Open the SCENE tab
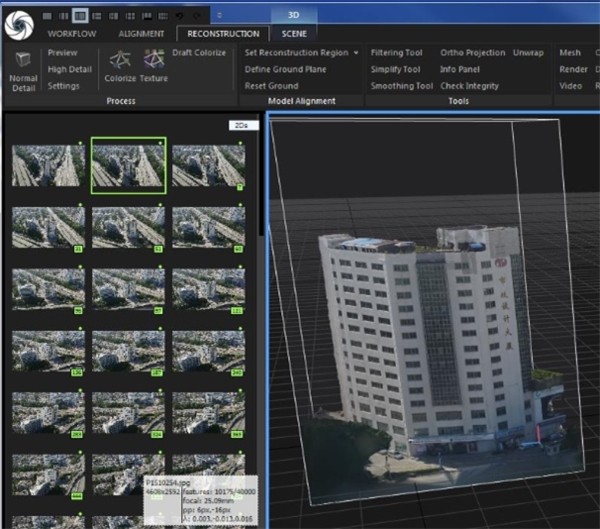 (x=294, y=34)
